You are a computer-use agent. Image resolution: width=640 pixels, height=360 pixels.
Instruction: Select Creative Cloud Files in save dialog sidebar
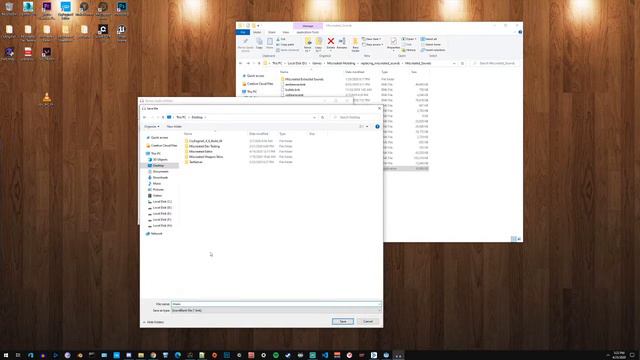[x=162, y=145]
